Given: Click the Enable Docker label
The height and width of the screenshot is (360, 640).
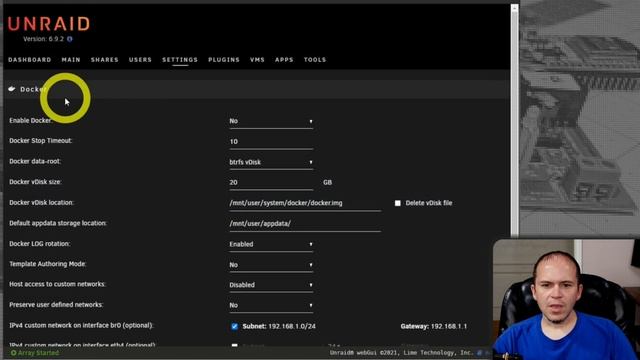Looking at the screenshot, I should pos(31,120).
